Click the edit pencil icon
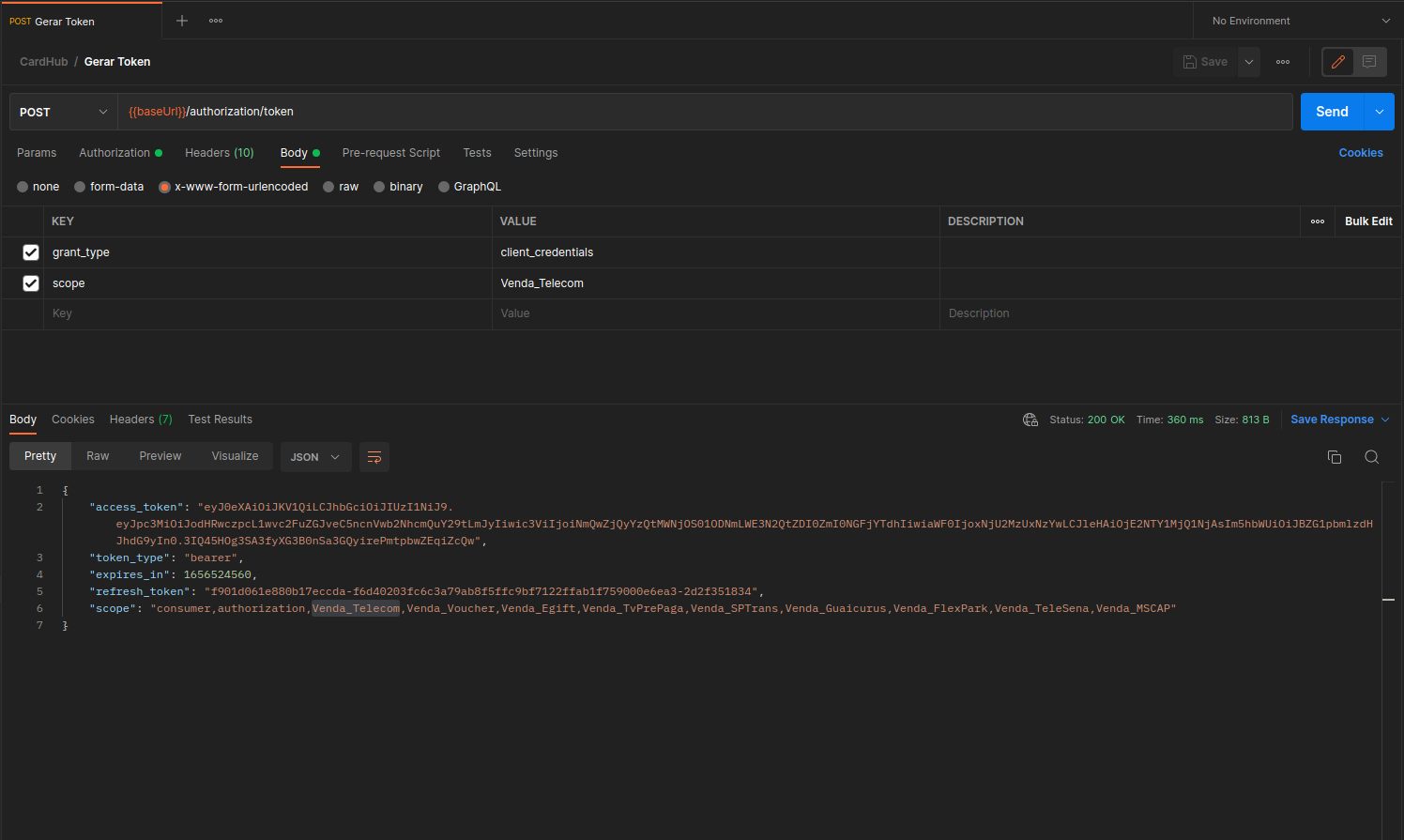 click(x=1338, y=62)
